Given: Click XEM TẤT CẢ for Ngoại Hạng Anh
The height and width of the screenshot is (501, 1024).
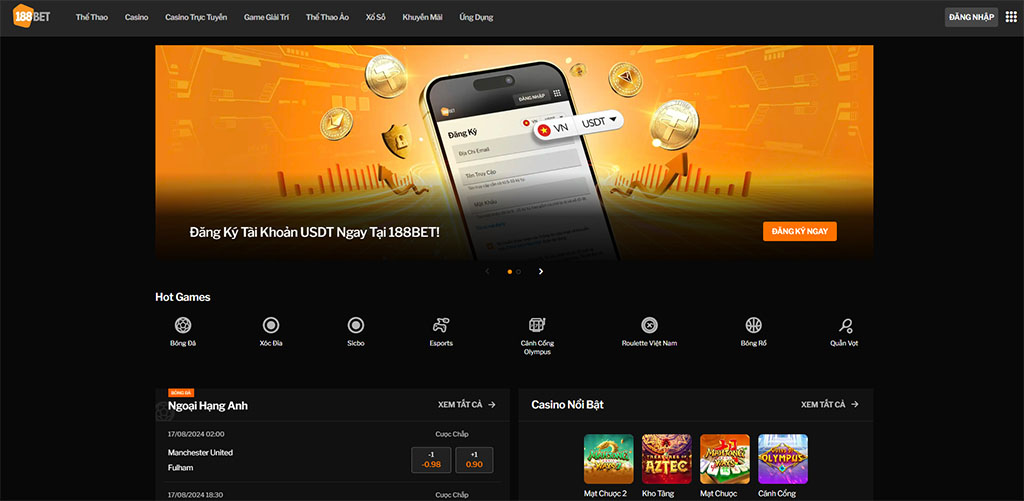Looking at the screenshot, I should (x=467, y=405).
